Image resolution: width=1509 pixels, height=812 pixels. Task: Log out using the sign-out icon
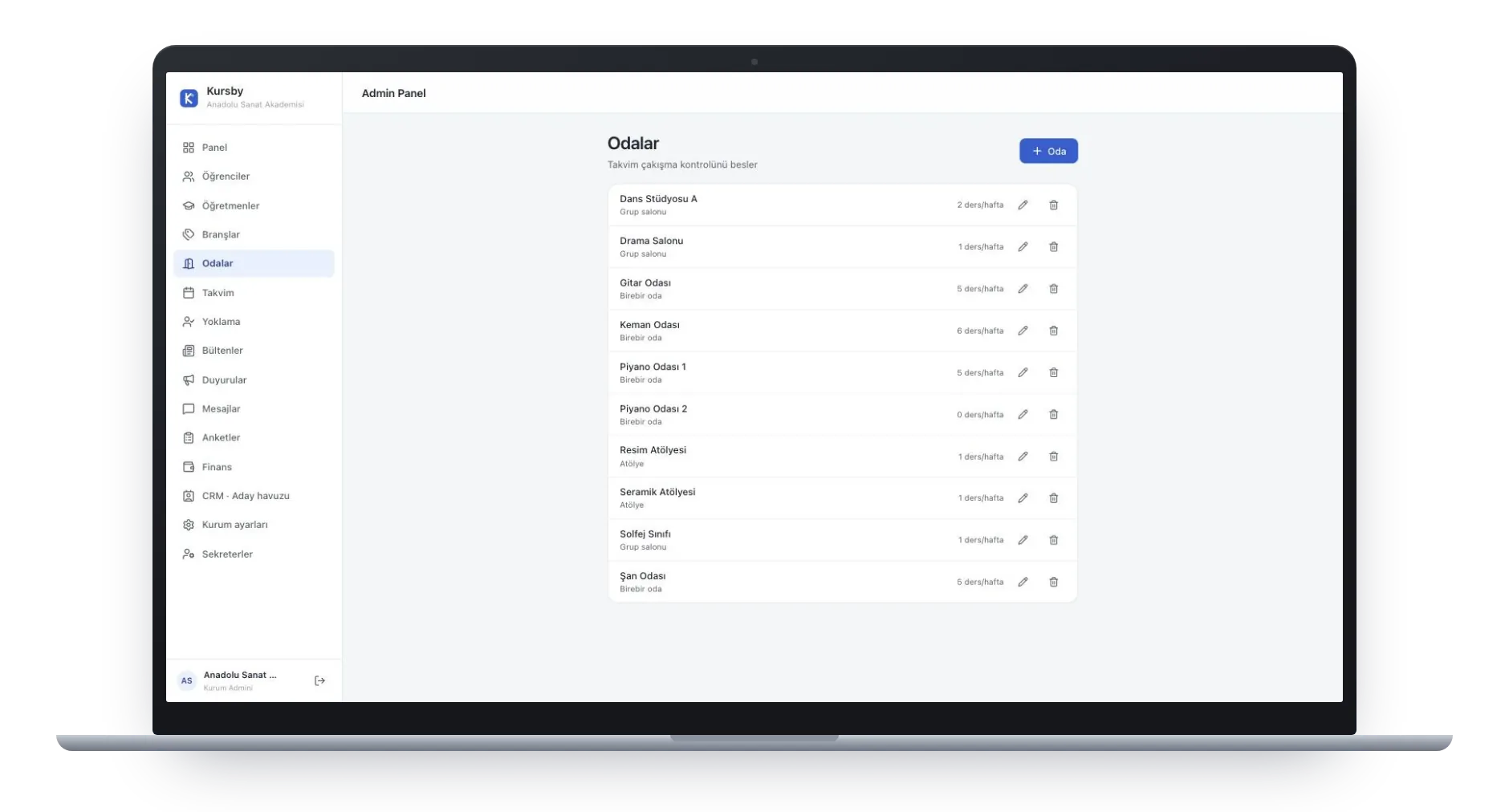tap(319, 680)
